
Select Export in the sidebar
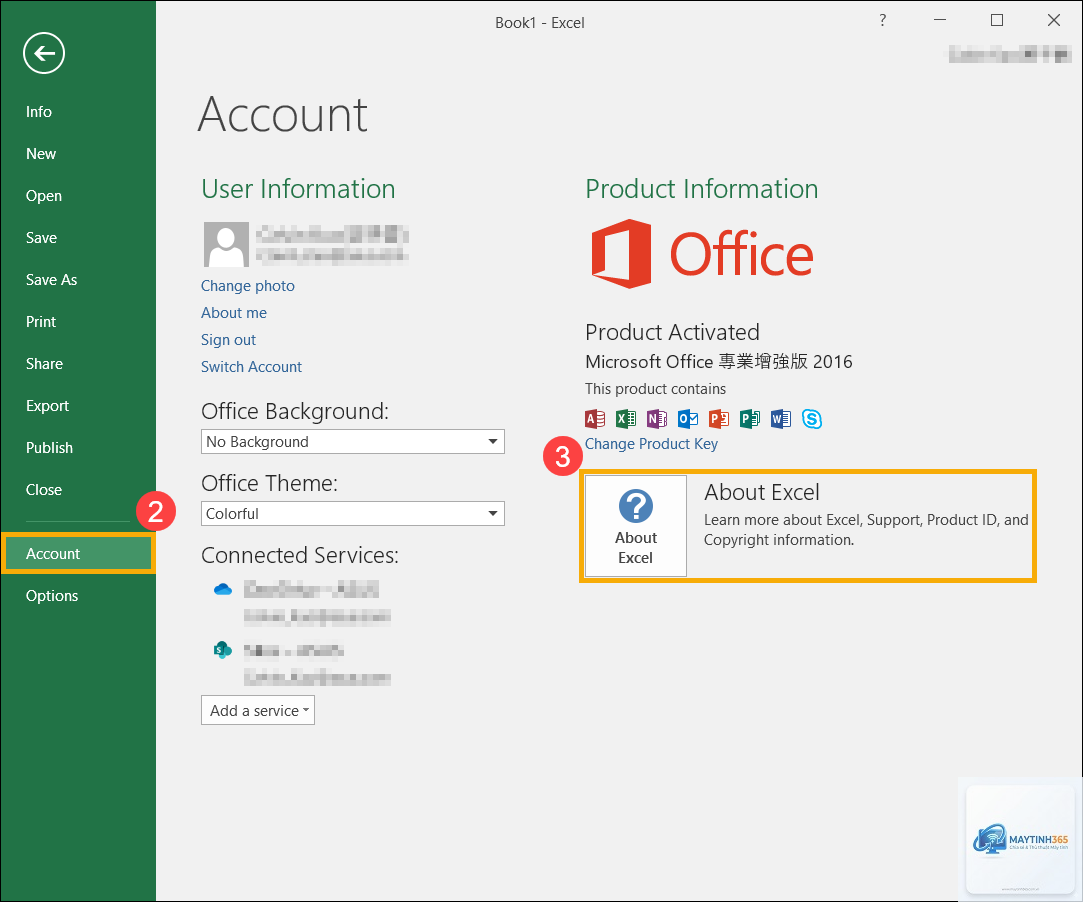coord(47,406)
